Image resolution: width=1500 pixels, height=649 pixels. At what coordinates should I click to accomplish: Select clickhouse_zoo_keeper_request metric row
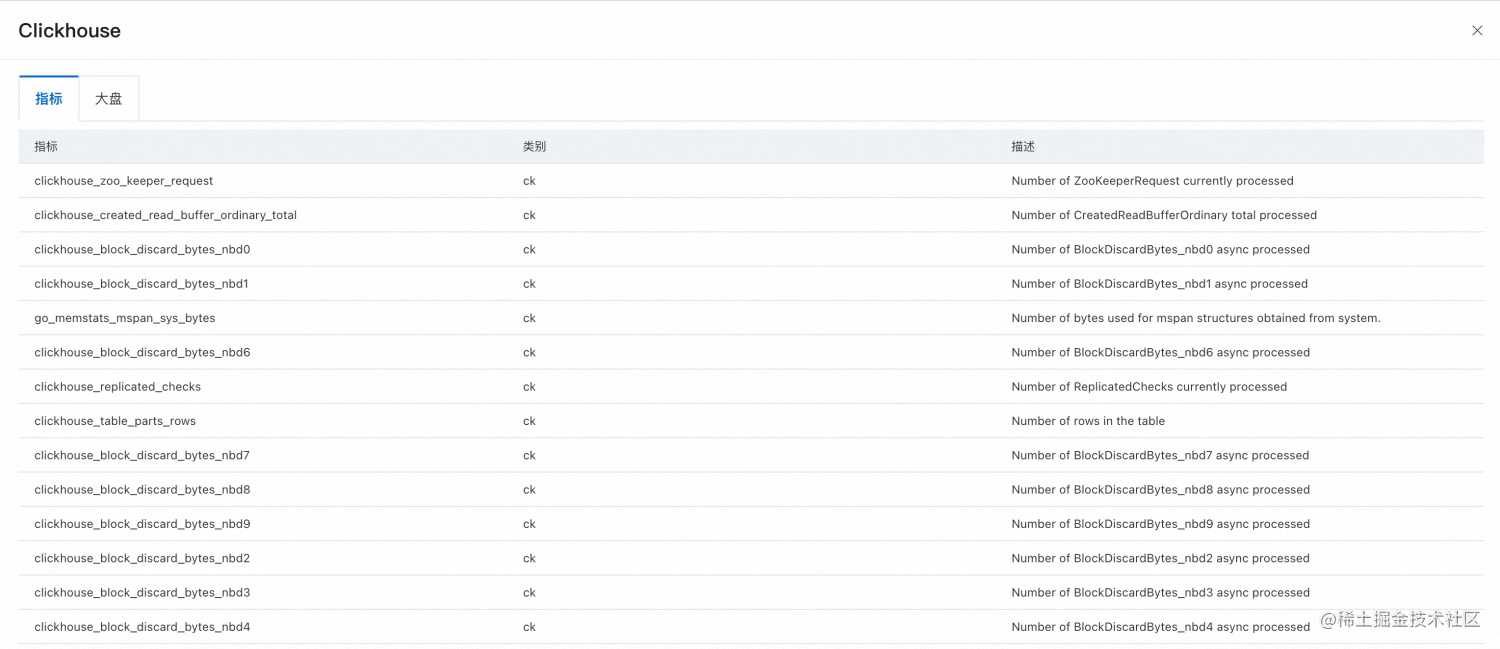(751, 181)
